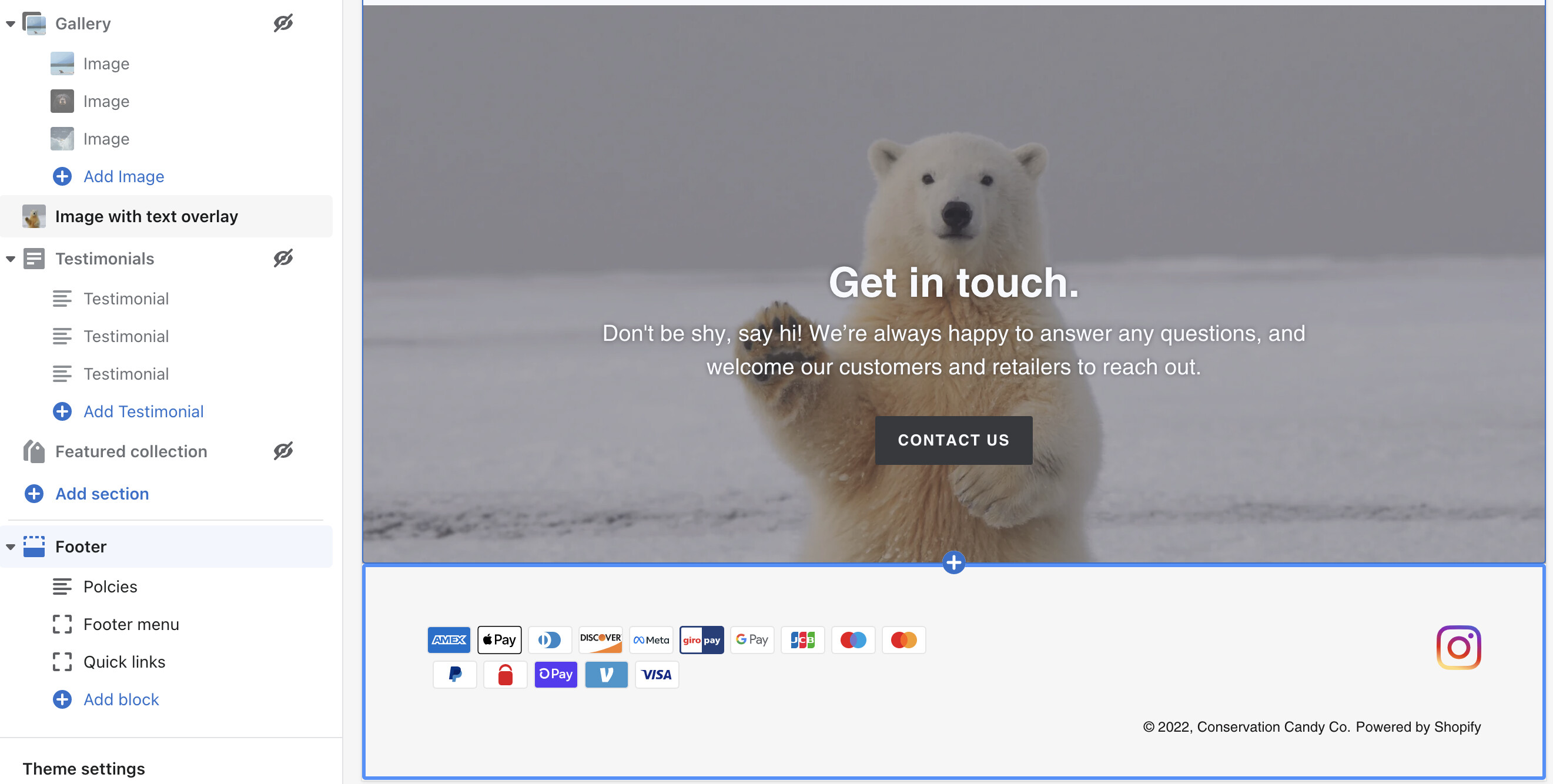Click the PayPal payment icon
1553x784 pixels.
454,674
